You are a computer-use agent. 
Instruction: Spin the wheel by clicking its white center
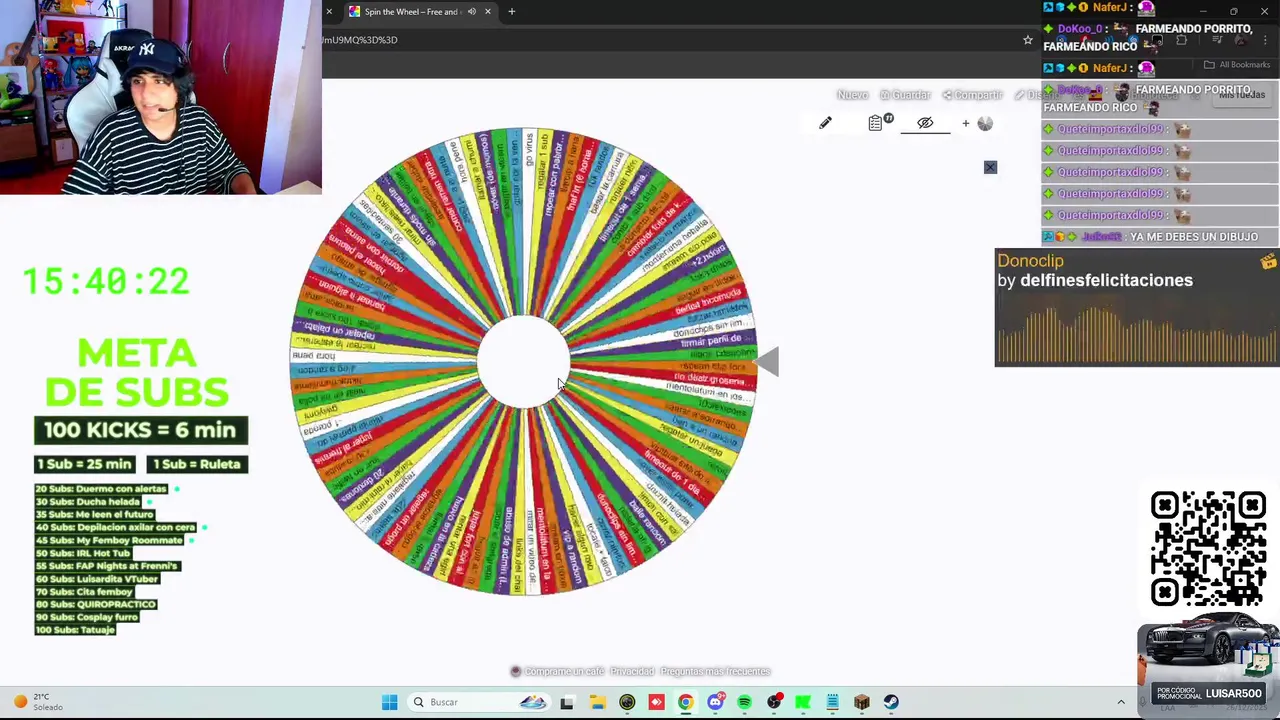coord(523,362)
